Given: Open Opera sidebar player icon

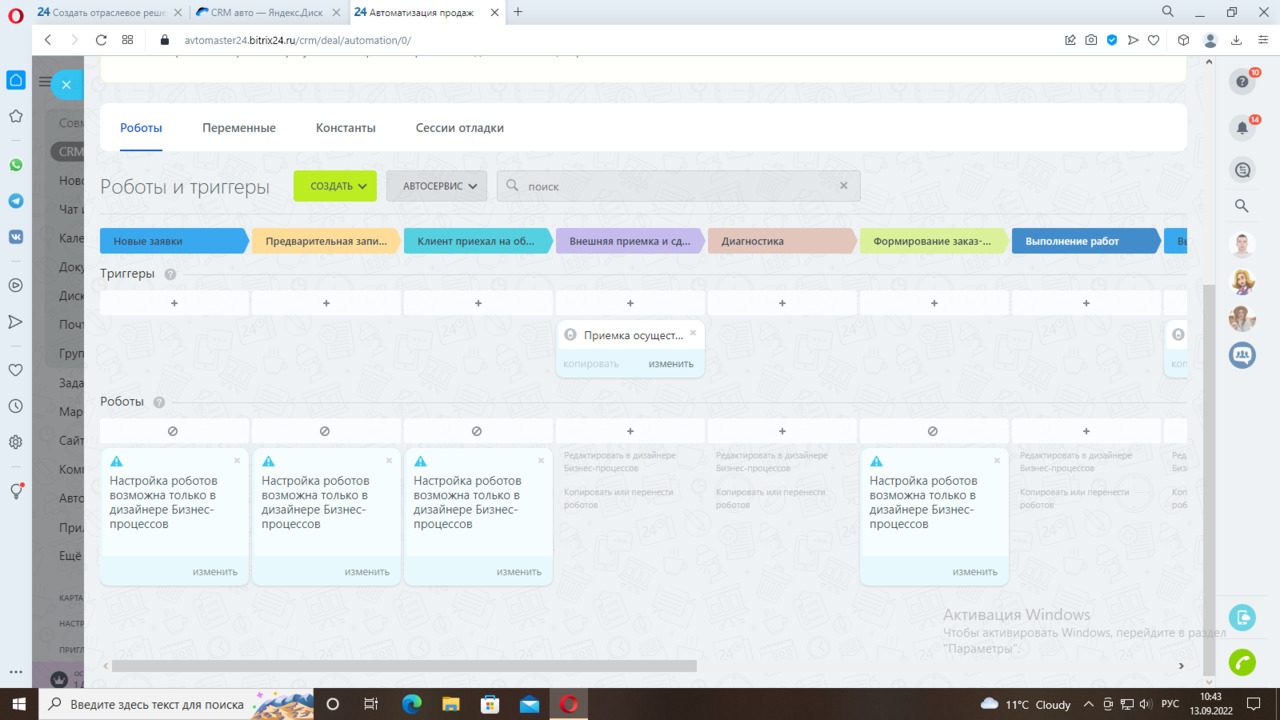Looking at the screenshot, I should 16,285.
